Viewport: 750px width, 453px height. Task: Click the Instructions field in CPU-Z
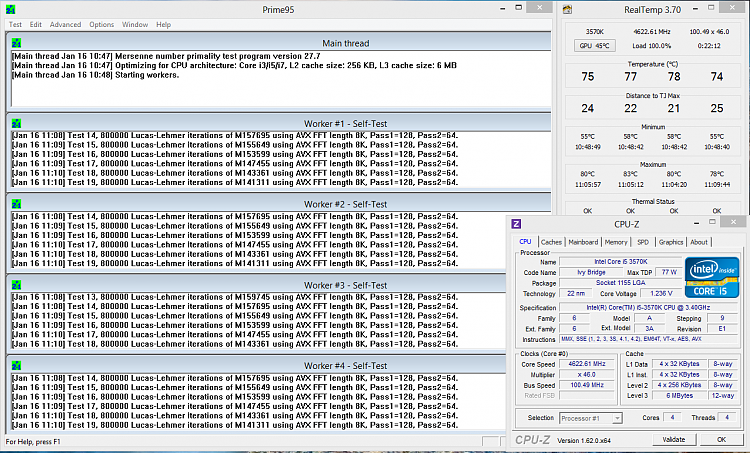click(x=648, y=339)
